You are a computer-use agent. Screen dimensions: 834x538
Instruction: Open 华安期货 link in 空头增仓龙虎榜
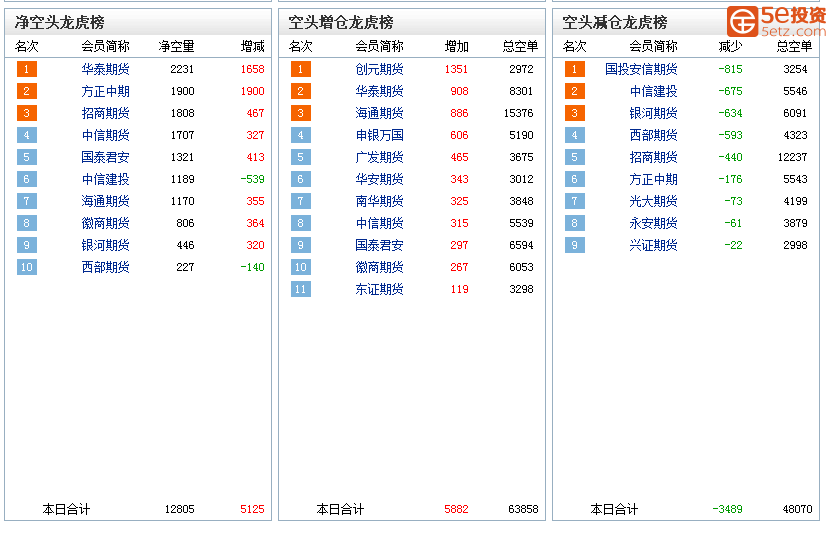coord(379,179)
